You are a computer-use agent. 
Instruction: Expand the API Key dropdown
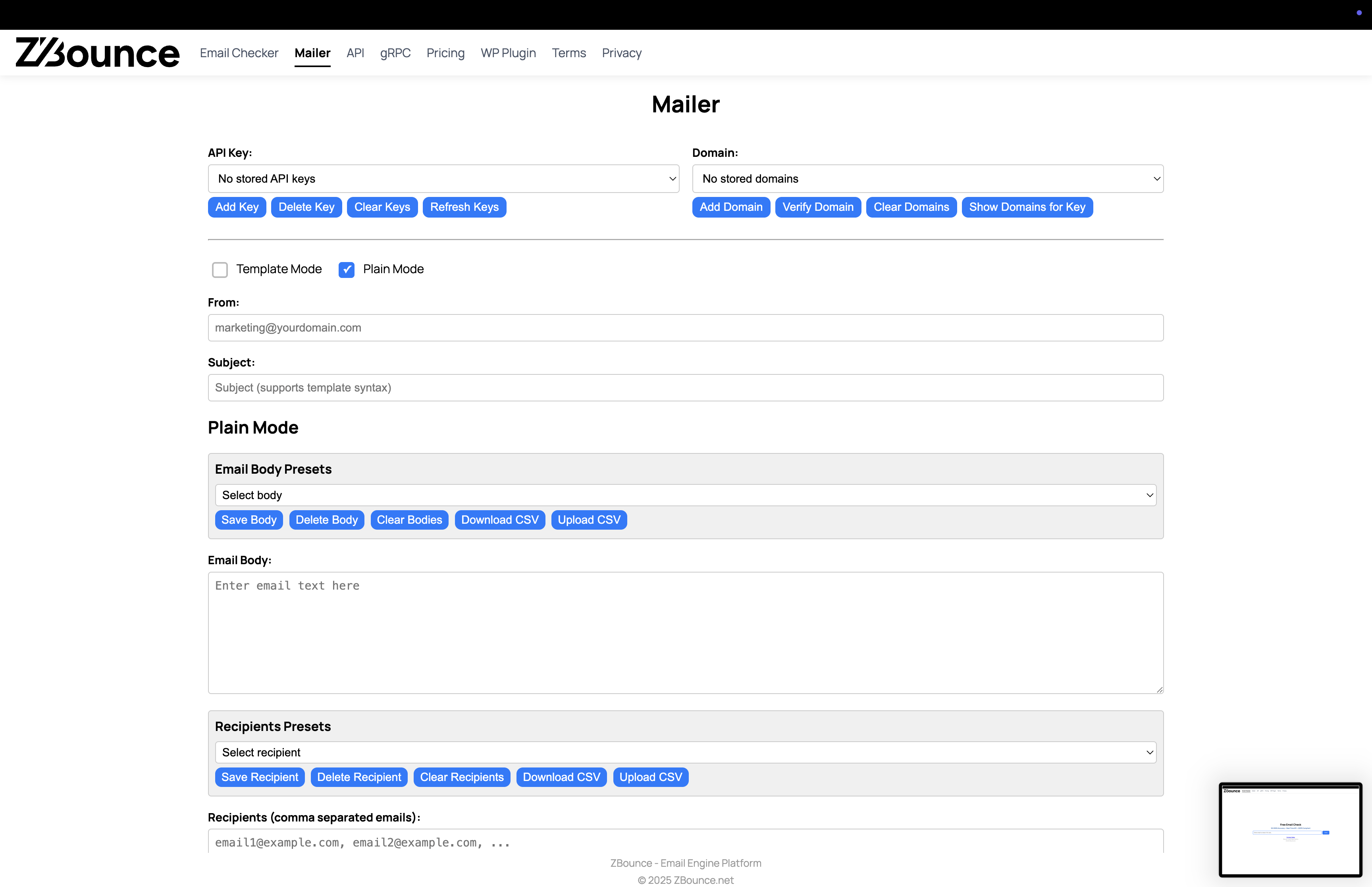[443, 179]
